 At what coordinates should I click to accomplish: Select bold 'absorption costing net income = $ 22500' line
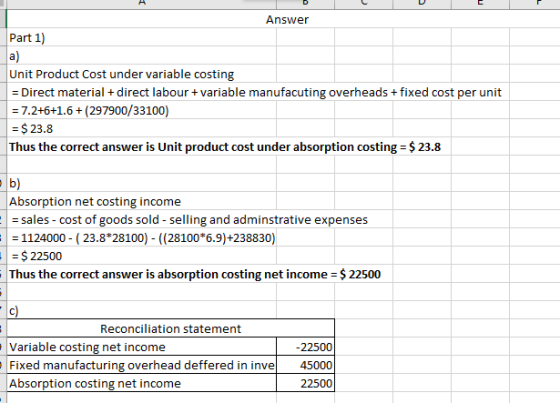coord(195,274)
